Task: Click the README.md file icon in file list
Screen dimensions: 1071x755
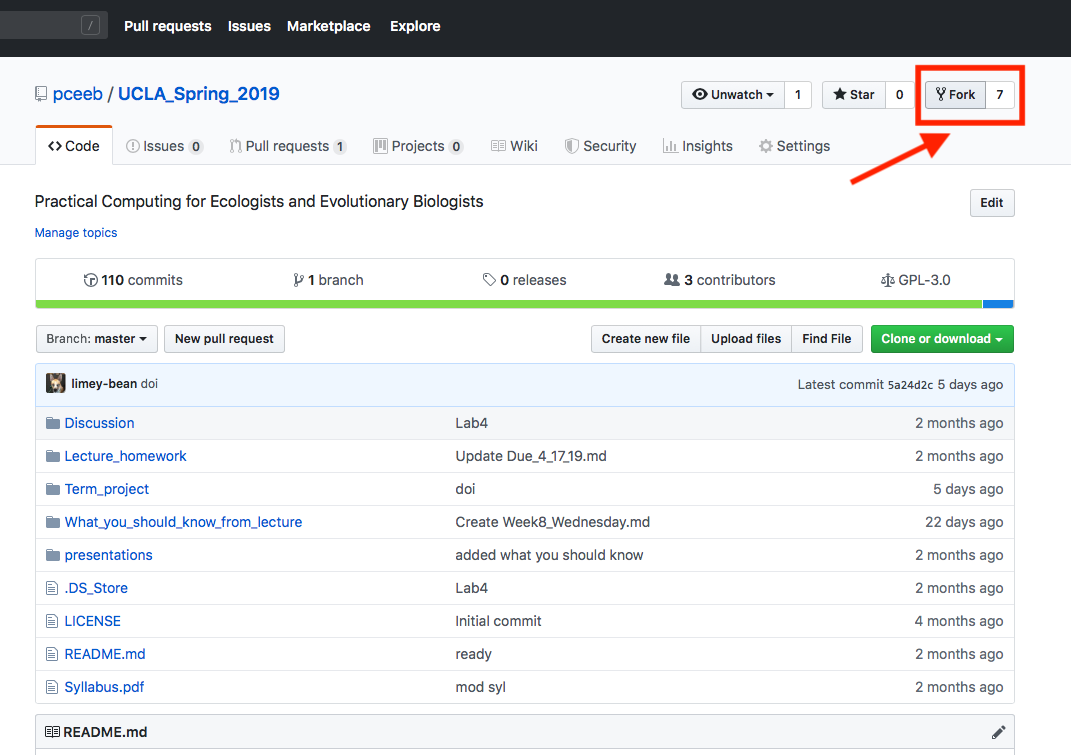Action: pos(52,654)
